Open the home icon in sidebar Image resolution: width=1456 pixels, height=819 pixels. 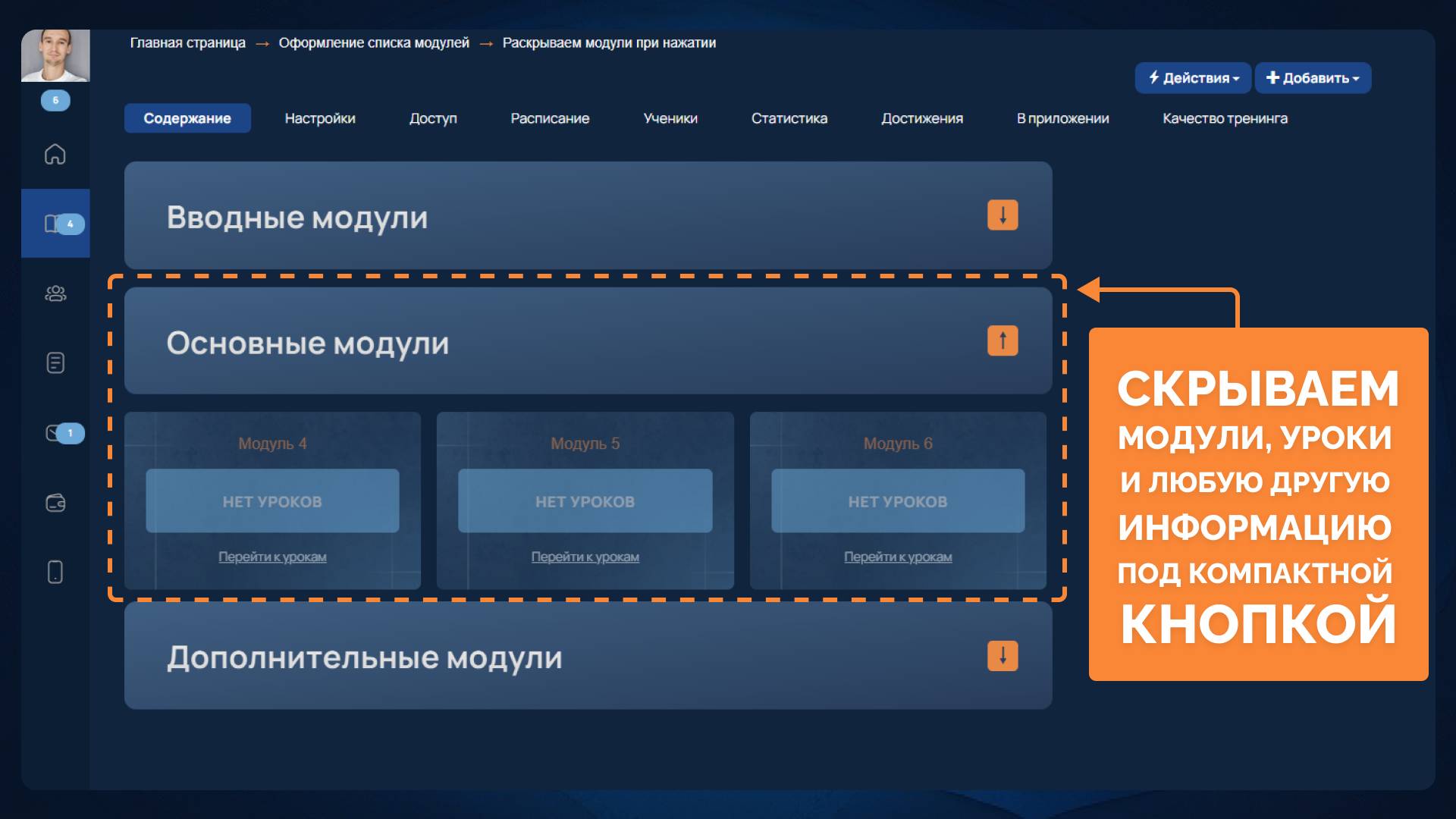pyautogui.click(x=55, y=154)
